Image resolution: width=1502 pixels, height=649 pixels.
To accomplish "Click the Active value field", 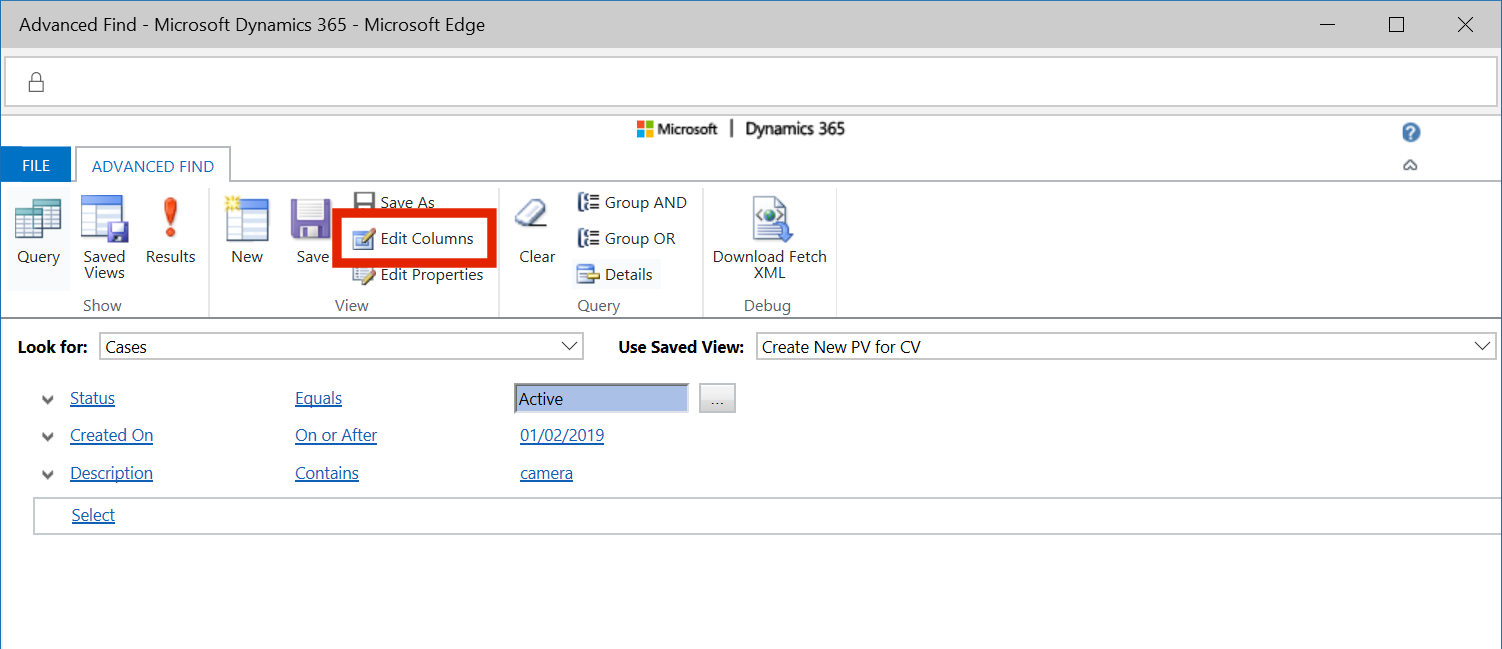I will (601, 398).
